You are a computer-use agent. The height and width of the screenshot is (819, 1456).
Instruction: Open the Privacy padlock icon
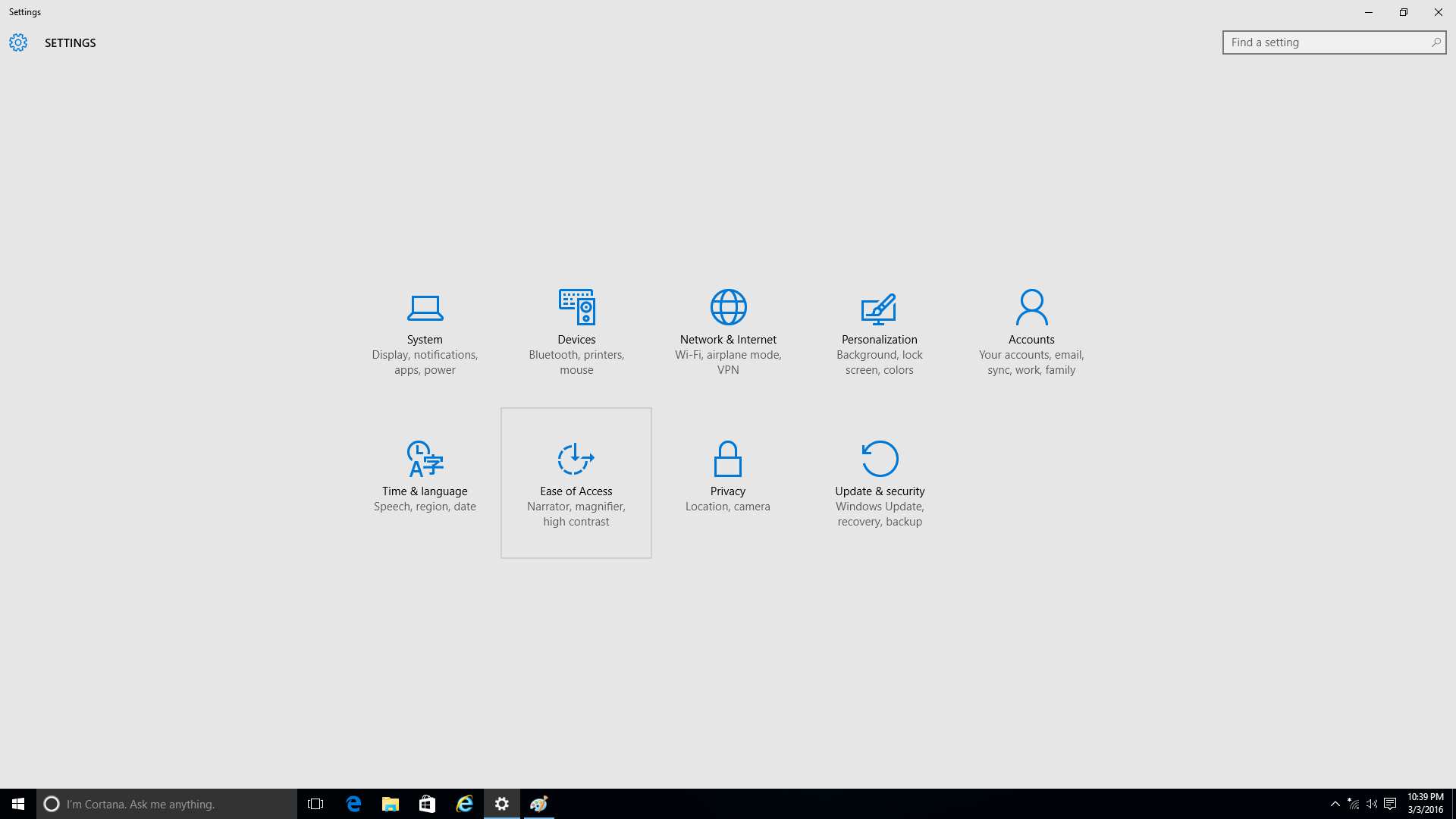pos(727,459)
